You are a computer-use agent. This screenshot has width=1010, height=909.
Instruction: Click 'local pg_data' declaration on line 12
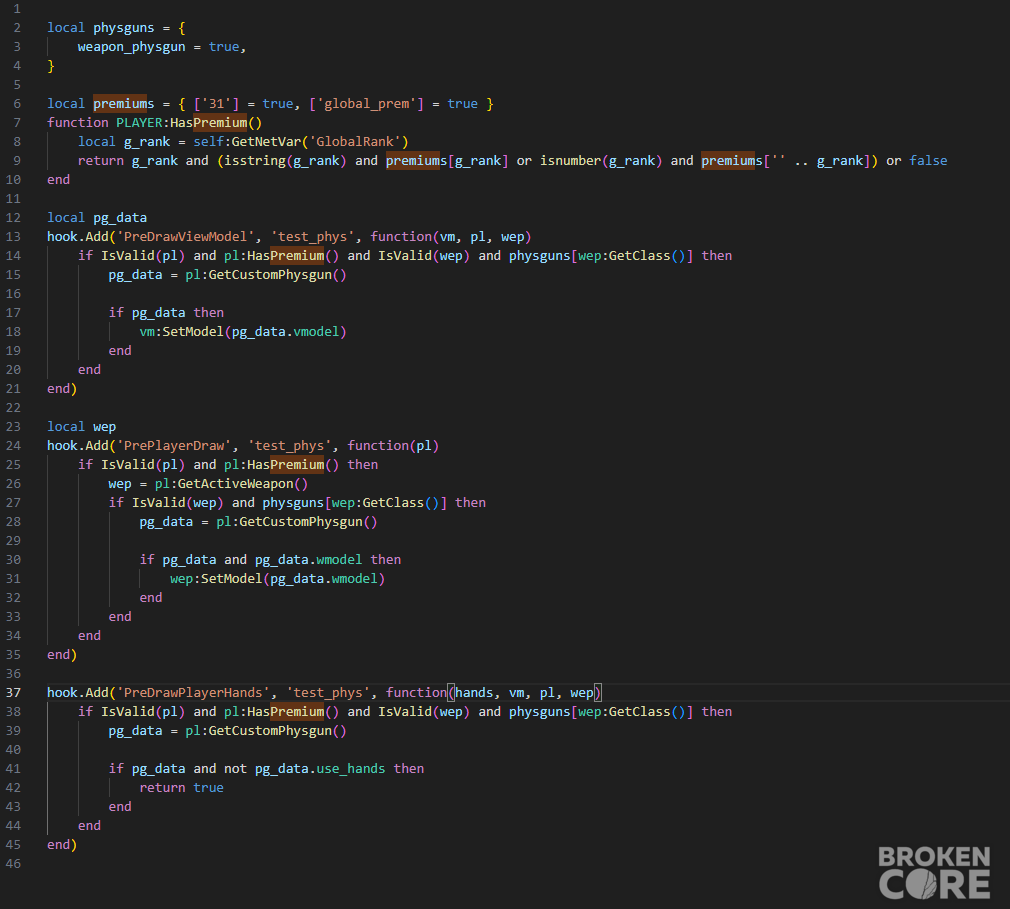coord(97,218)
